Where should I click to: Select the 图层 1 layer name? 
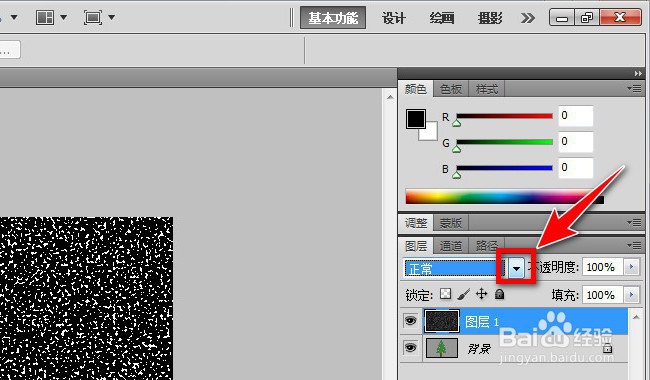coord(482,322)
